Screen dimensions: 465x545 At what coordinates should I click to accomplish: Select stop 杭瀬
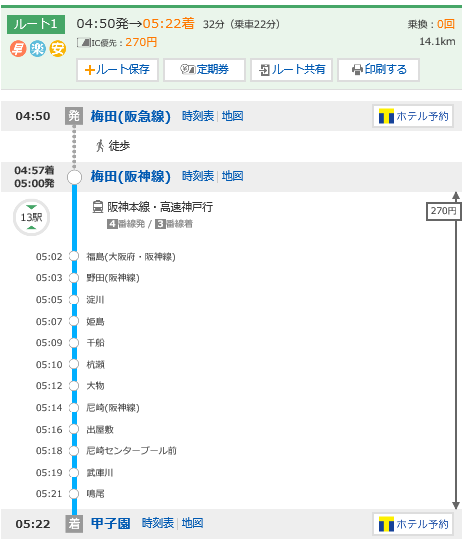click(x=95, y=365)
